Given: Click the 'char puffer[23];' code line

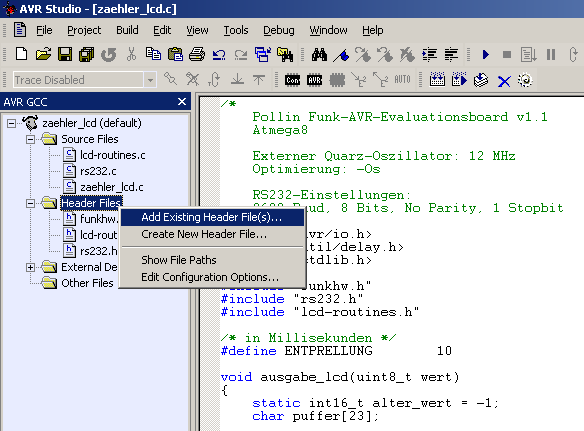Looking at the screenshot, I should pos(315,416).
